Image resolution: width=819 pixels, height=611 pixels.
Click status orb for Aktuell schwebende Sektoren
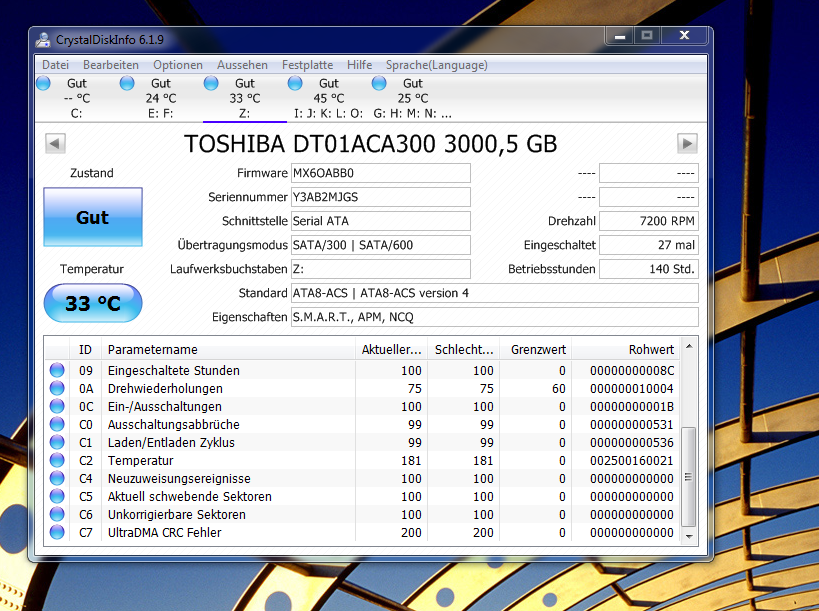[57, 496]
